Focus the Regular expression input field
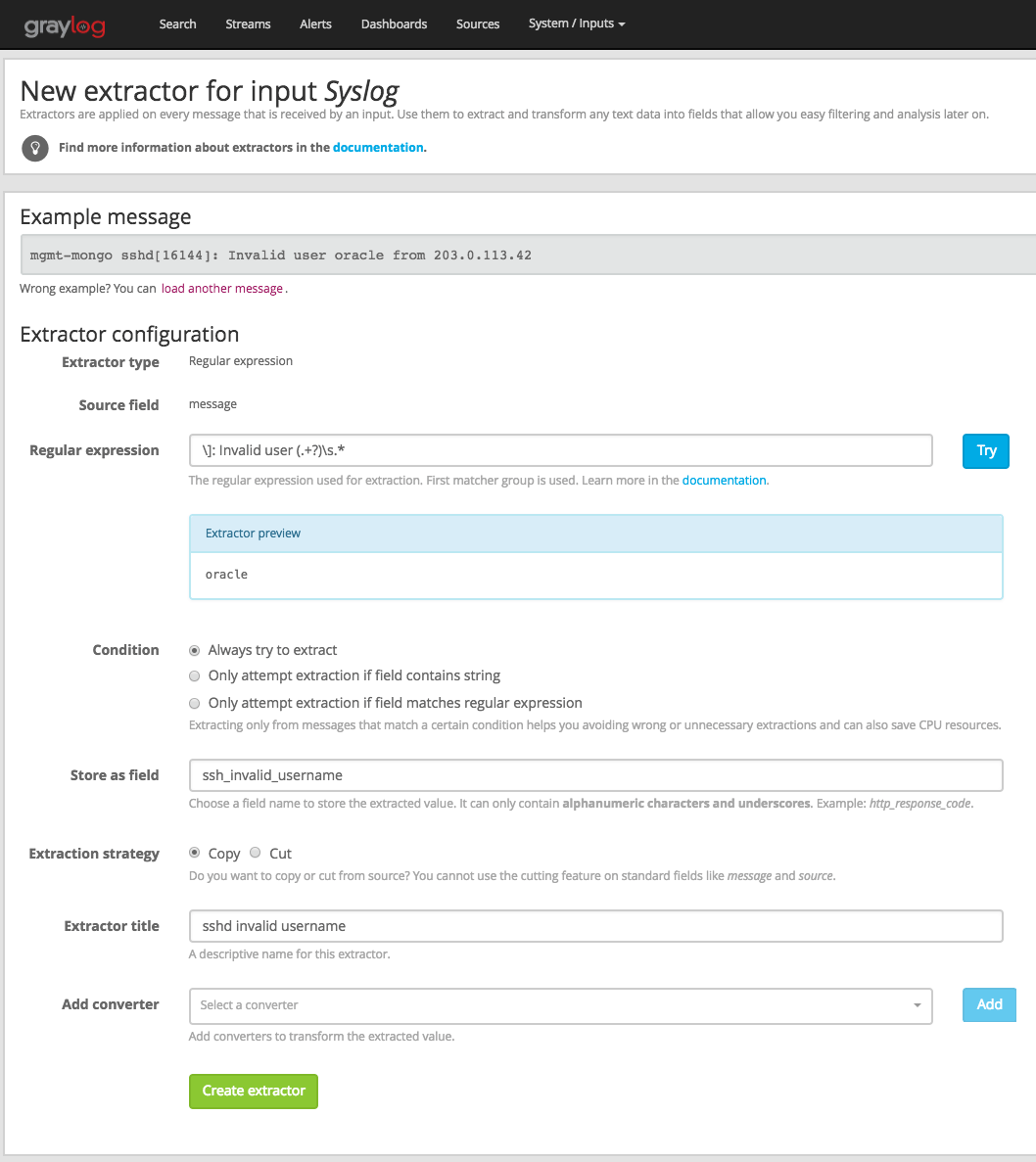This screenshot has height=1162, width=1036. point(560,450)
